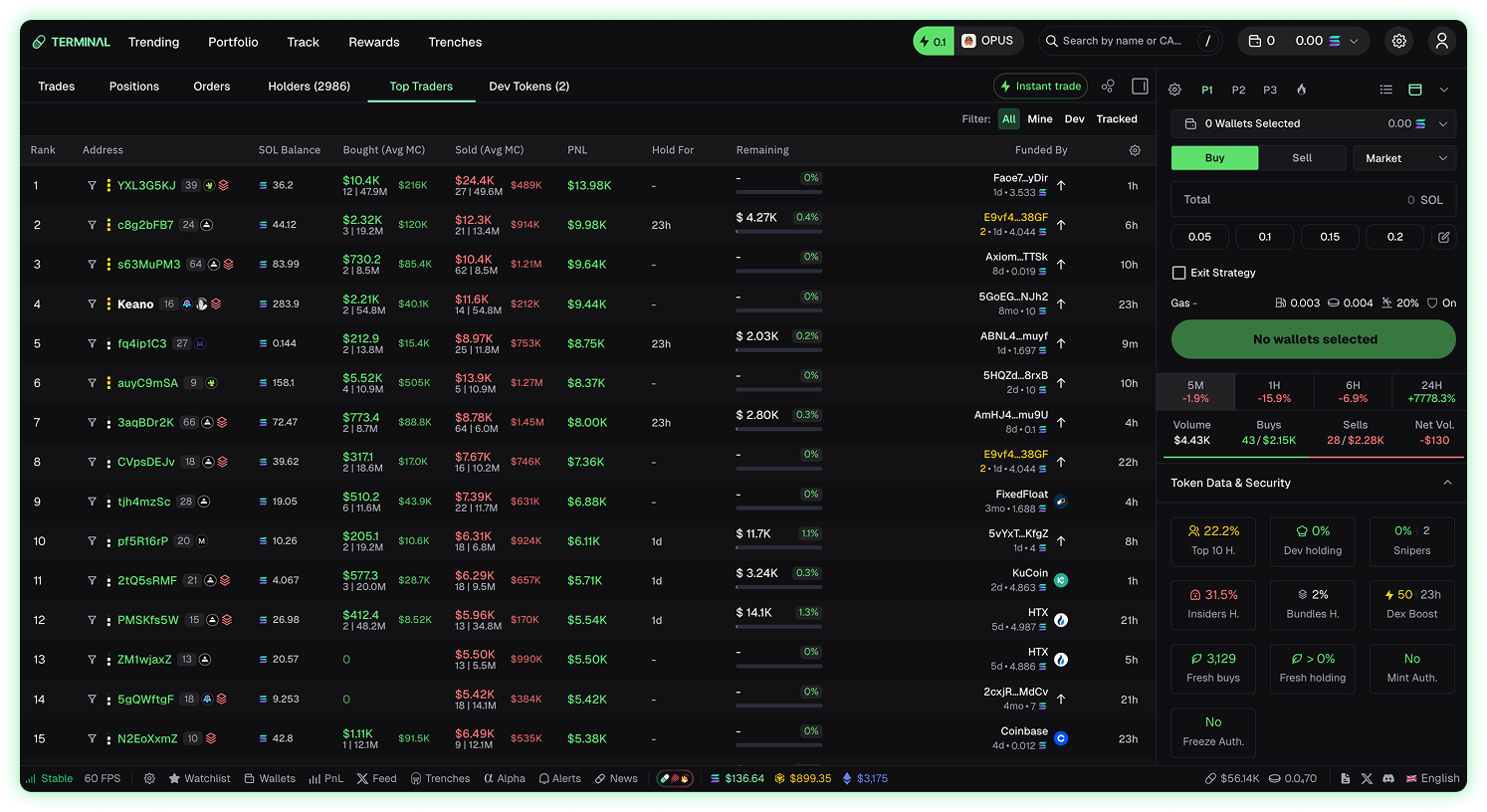The image size is (1487, 812).
Task: Filter rank 1 wallet YXL3G5KJ with funnel icon
Action: (92, 185)
